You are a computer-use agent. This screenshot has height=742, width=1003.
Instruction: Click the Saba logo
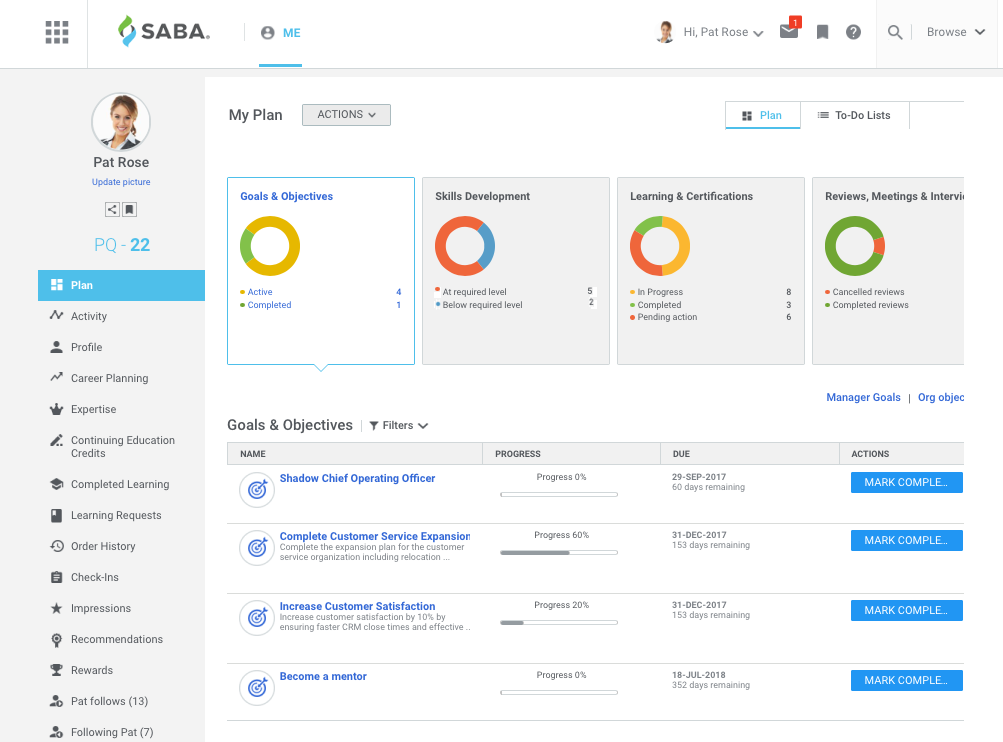click(164, 31)
